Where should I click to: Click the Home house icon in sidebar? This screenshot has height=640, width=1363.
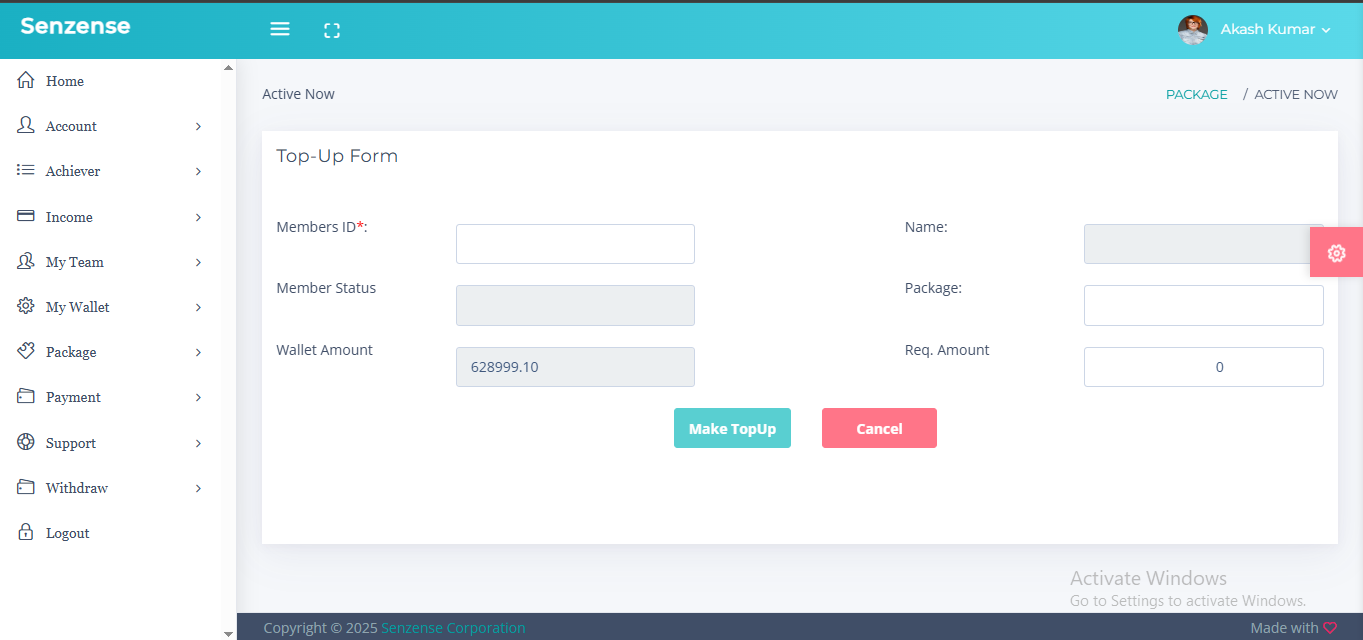coord(26,81)
